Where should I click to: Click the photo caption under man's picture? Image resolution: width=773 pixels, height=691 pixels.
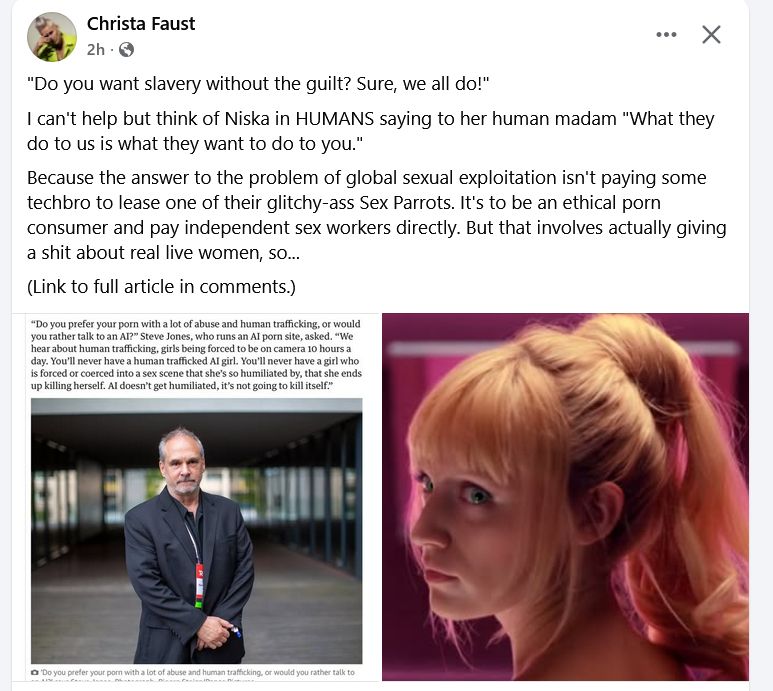coord(196,675)
